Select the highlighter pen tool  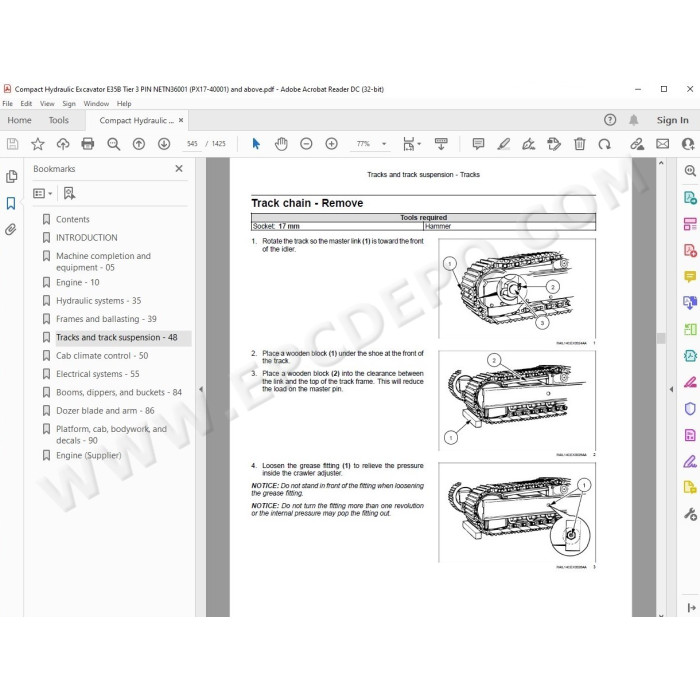[504, 144]
